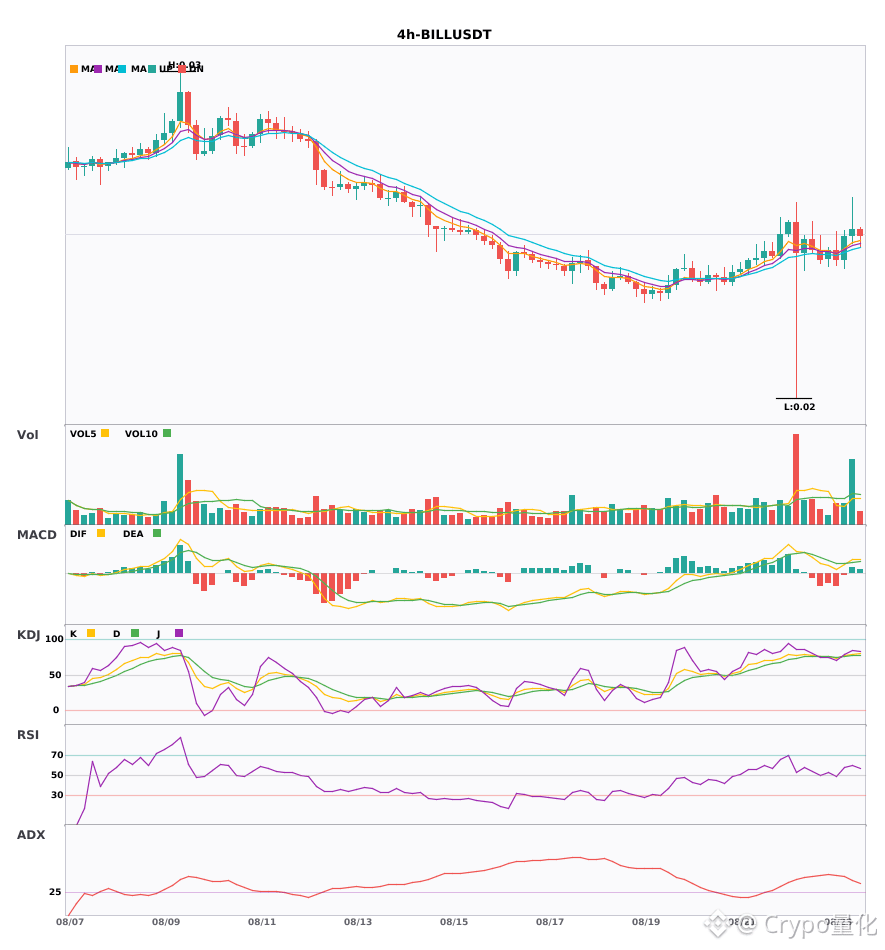Click the DIF legend text

coord(78,534)
